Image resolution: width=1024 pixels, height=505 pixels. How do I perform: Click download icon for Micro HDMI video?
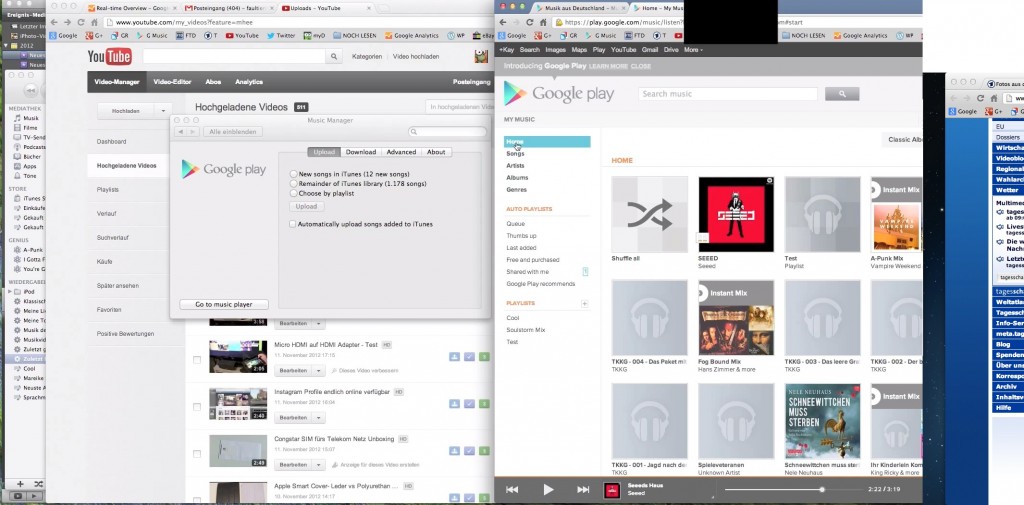click(455, 357)
